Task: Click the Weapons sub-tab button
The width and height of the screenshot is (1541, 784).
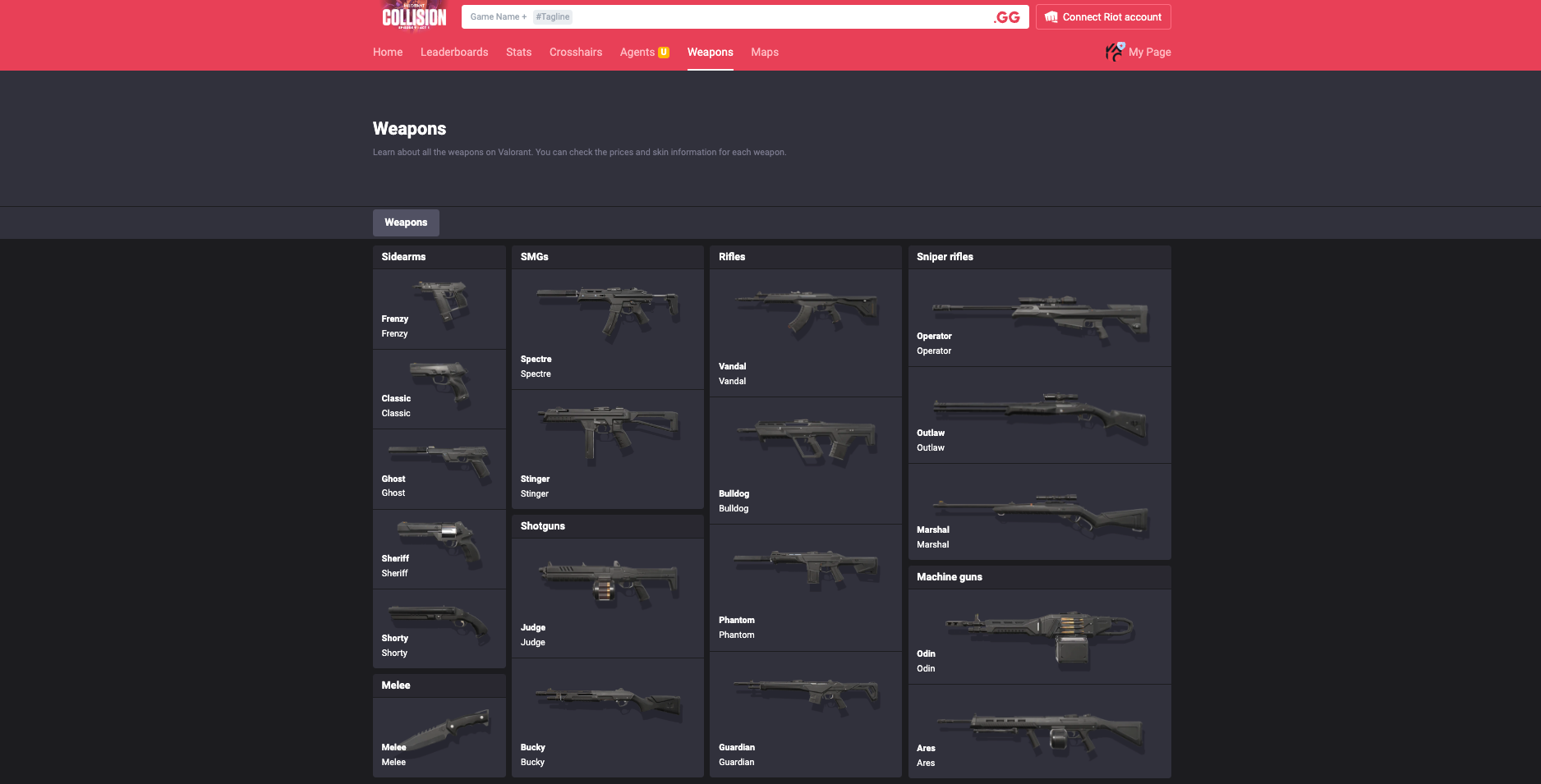Action: point(406,222)
